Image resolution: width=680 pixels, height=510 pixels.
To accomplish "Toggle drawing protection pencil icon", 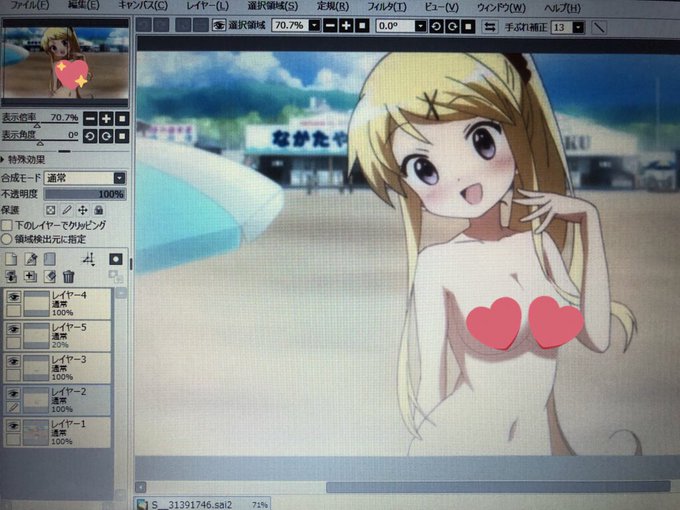I will click(66, 210).
